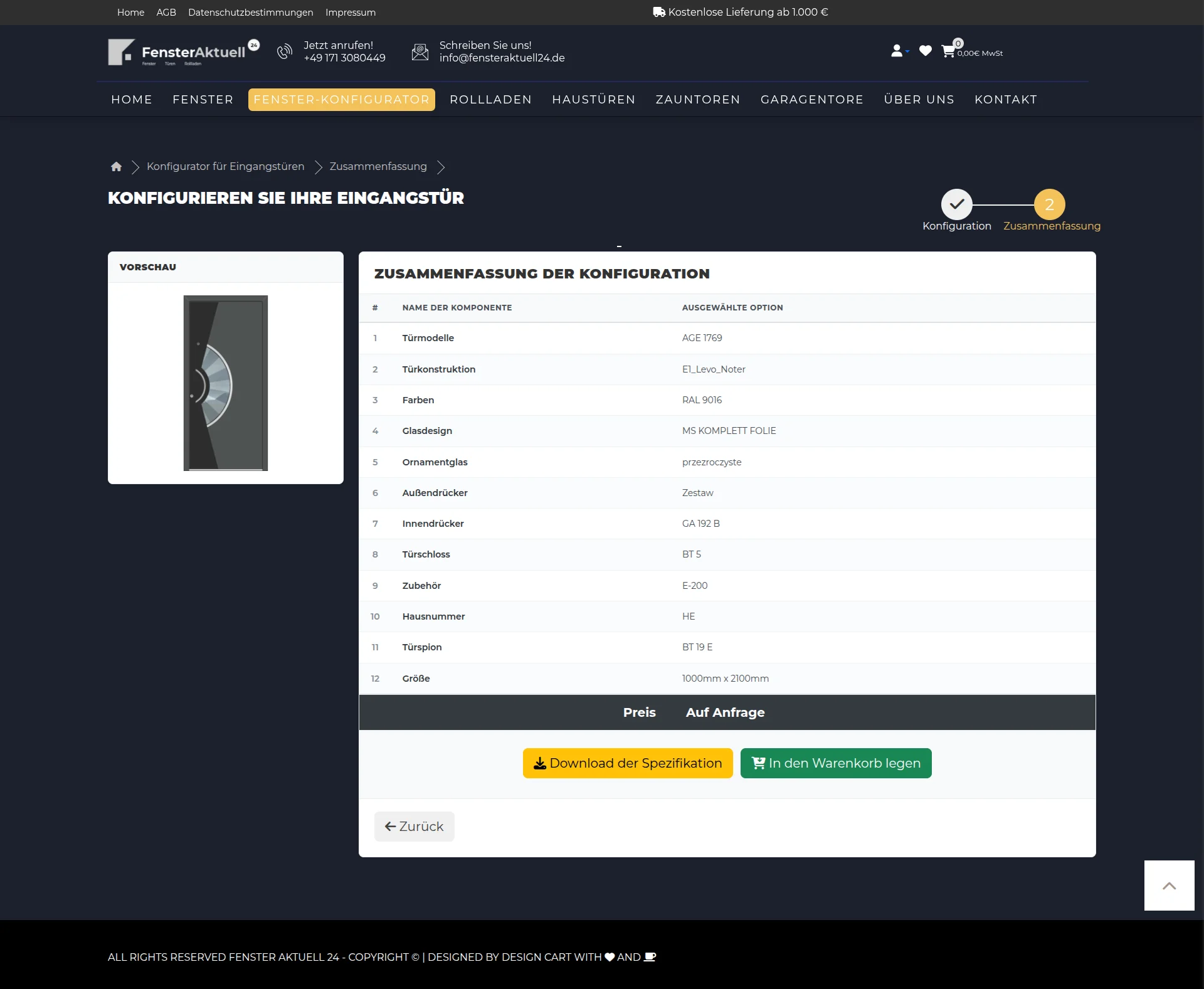This screenshot has height=989, width=1204.
Task: Click the delivery truck icon
Action: pyautogui.click(x=659, y=12)
